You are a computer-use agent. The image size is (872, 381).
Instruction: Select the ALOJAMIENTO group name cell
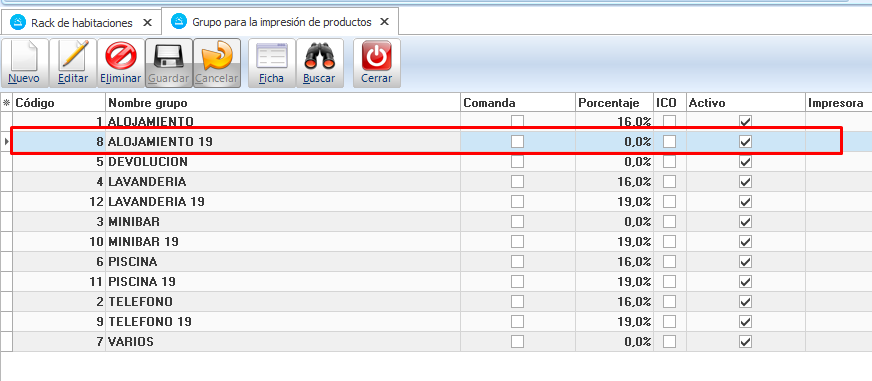[283, 121]
